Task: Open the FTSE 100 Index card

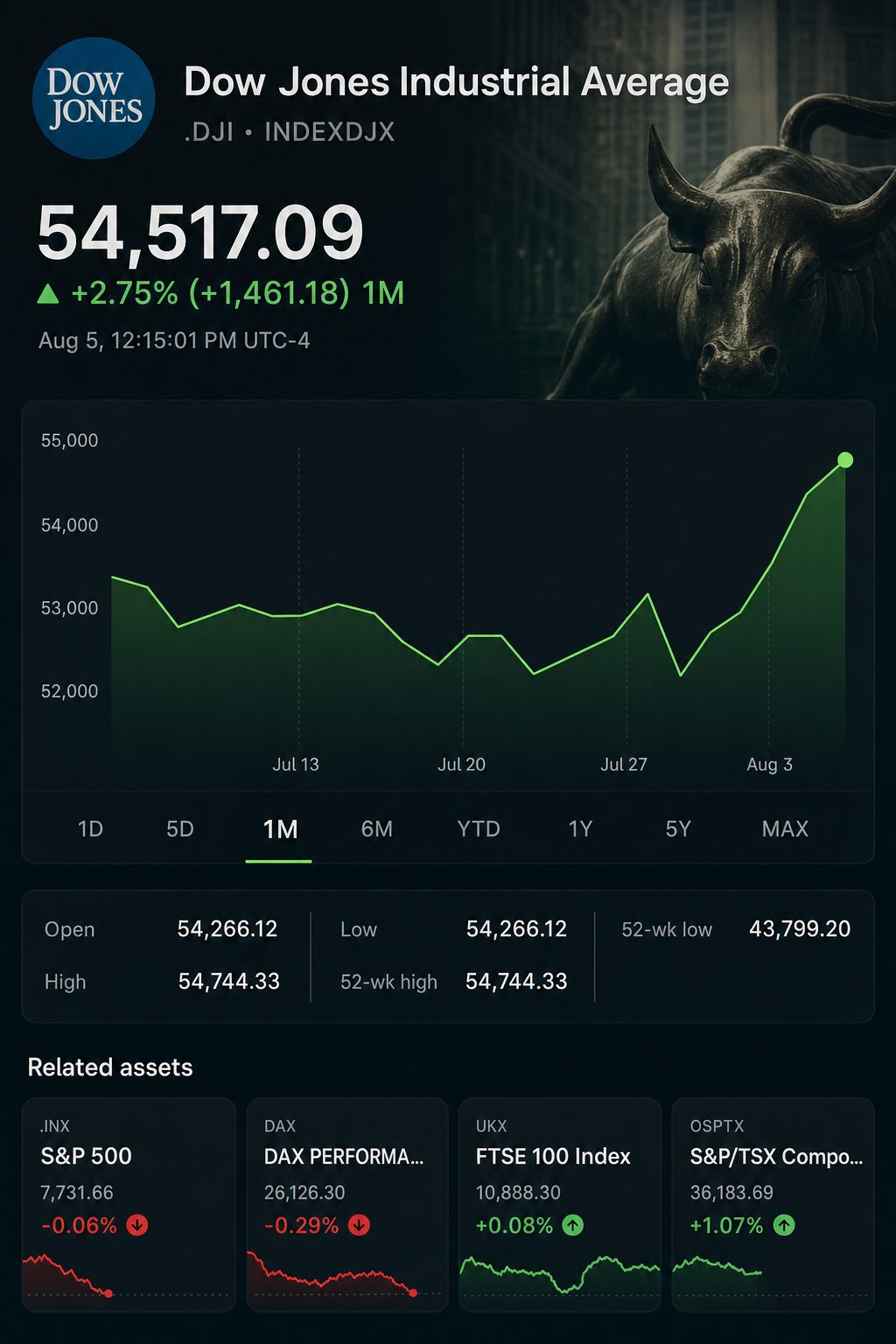Action: (560, 1204)
